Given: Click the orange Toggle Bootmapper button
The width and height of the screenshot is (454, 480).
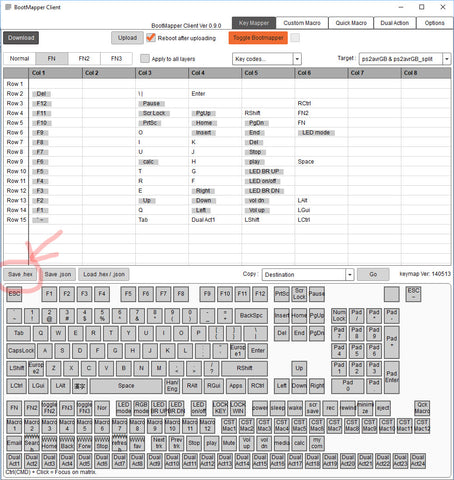Looking at the screenshot, I should pyautogui.click(x=258, y=38).
